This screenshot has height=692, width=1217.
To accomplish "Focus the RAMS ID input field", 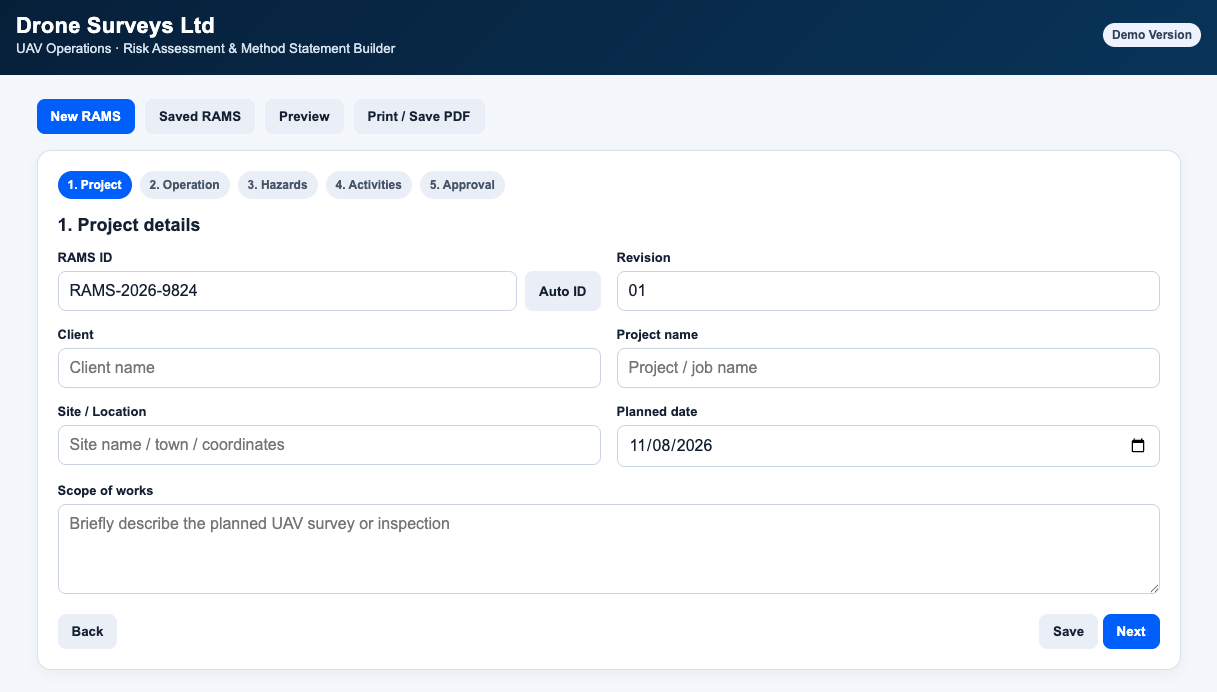I will (287, 291).
